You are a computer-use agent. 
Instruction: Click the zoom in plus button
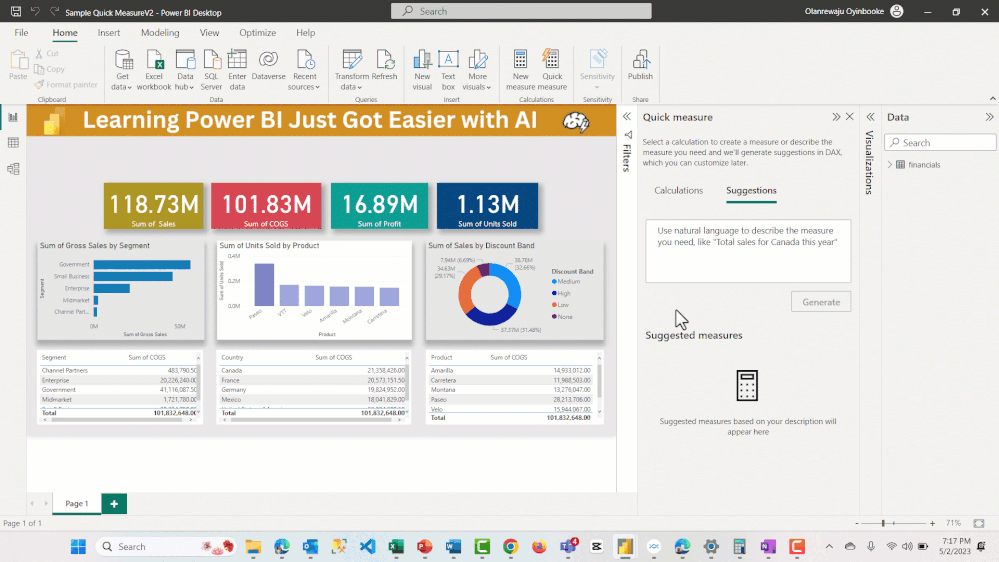pyautogui.click(x=932, y=523)
